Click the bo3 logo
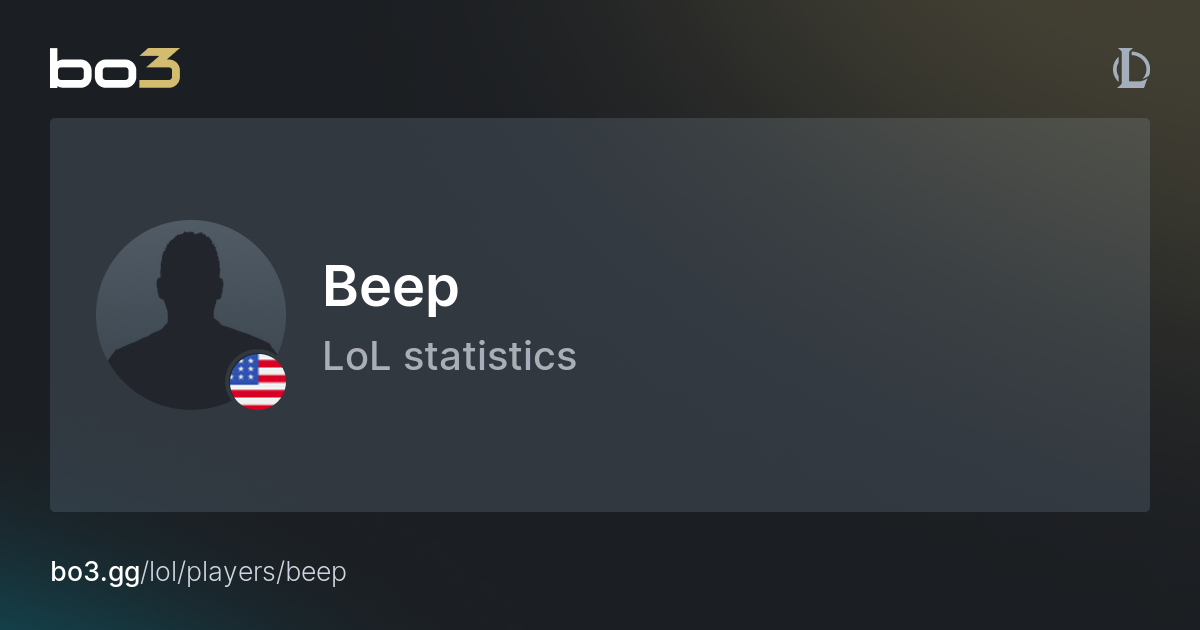The height and width of the screenshot is (630, 1200). pos(115,68)
